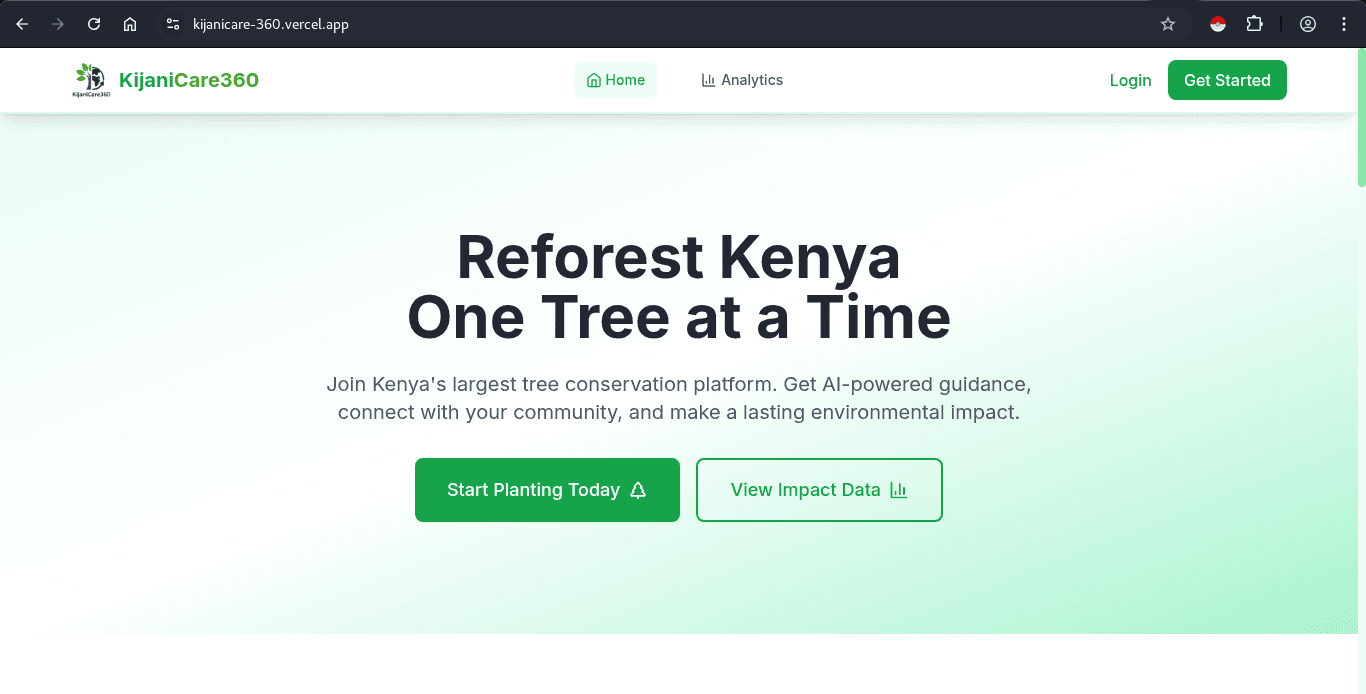Click the chart icon in View Impact Data
1366x694 pixels.
(x=898, y=490)
